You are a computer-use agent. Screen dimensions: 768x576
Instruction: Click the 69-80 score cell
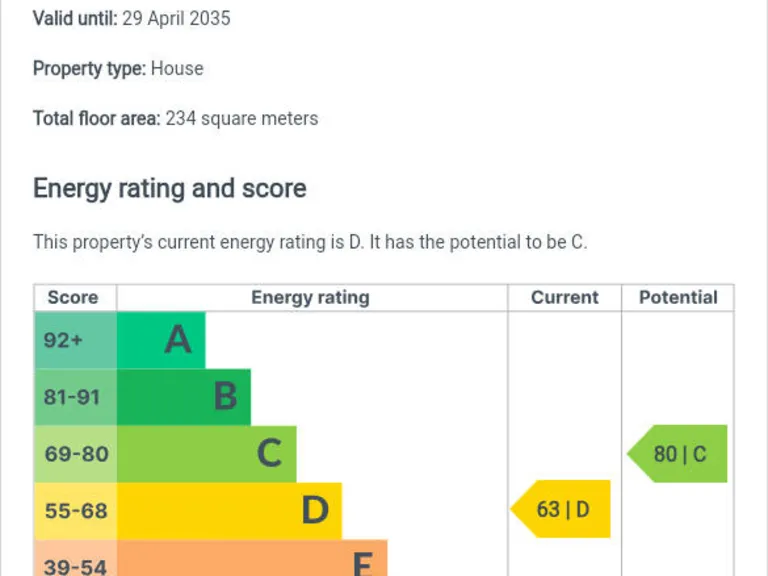click(x=75, y=454)
